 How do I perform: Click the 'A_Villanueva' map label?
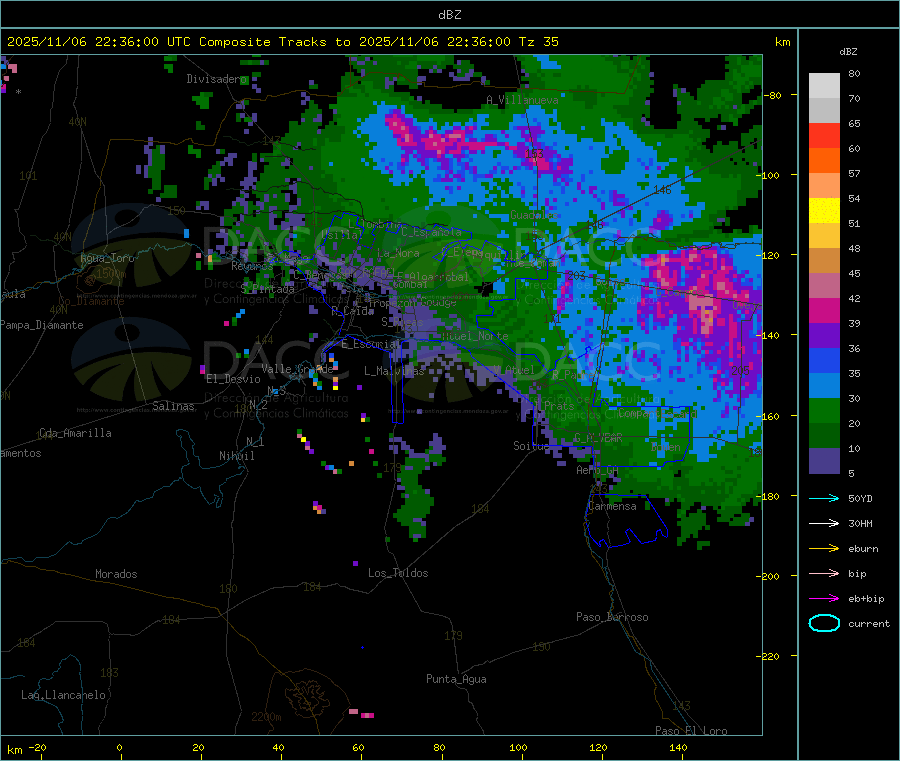522,100
